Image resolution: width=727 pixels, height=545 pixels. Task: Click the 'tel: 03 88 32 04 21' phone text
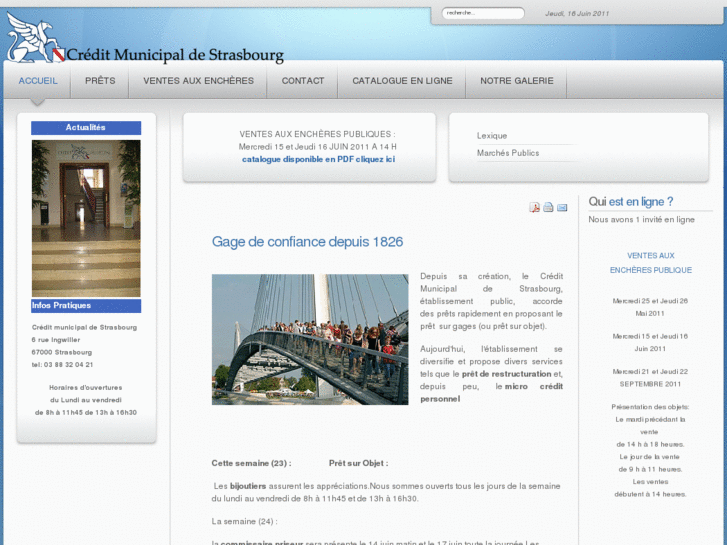click(63, 365)
